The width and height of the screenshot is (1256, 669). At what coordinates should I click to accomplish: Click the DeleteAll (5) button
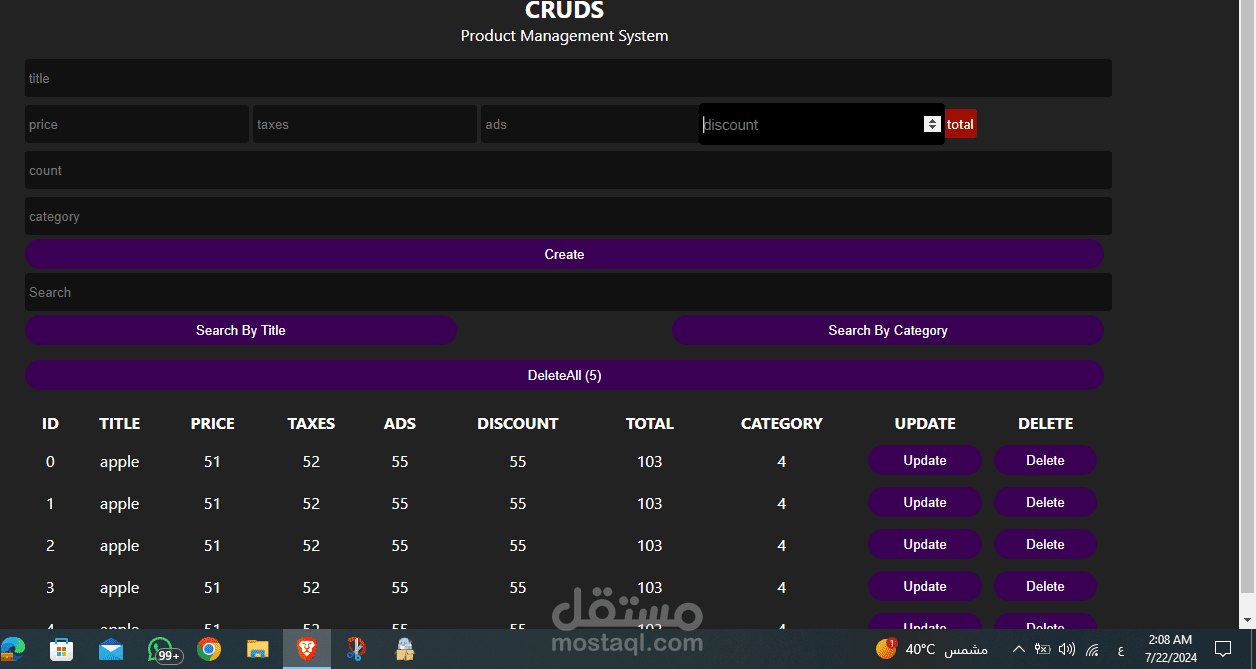pyautogui.click(x=564, y=375)
